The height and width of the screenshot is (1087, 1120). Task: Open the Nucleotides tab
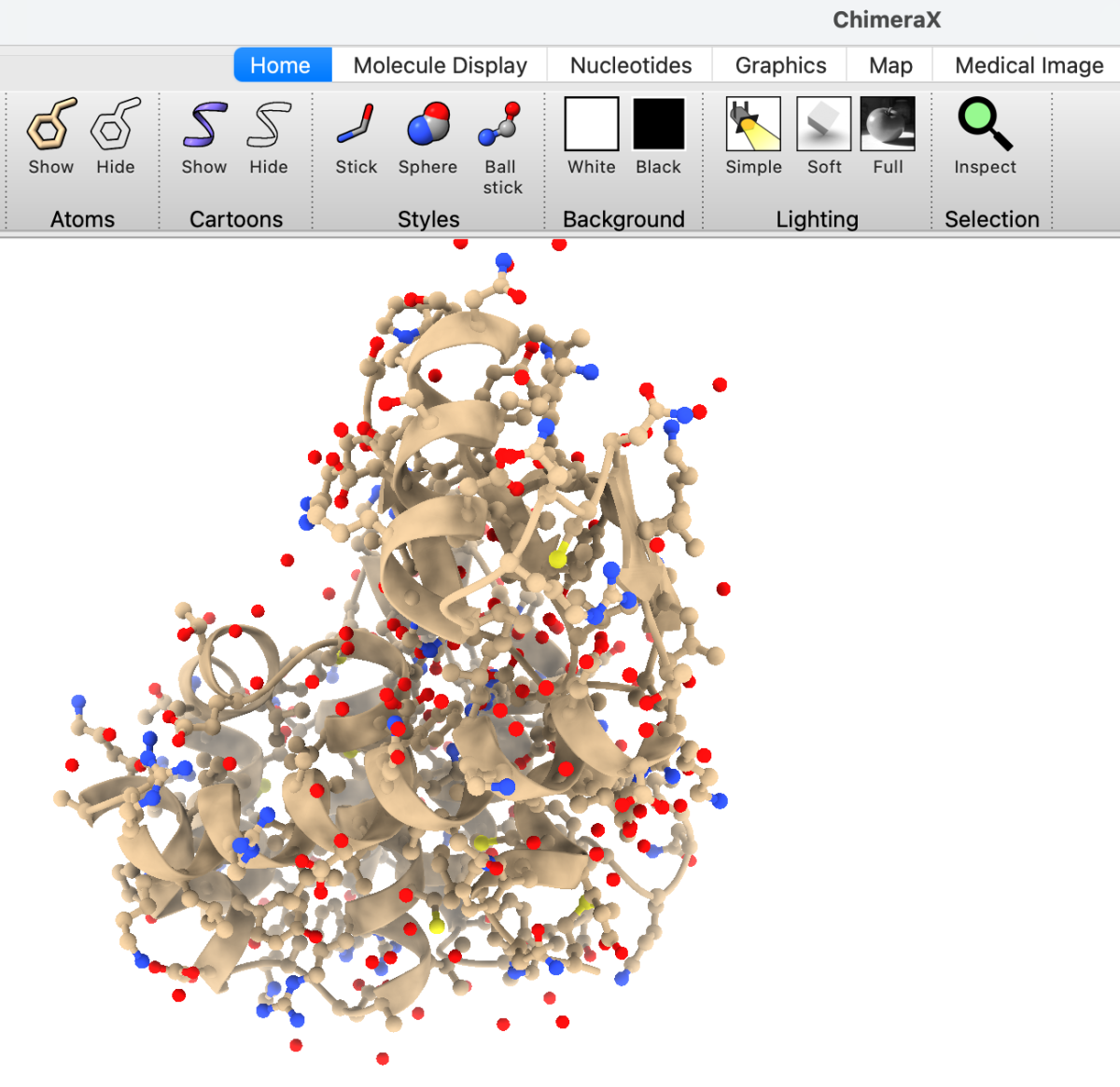(631, 65)
